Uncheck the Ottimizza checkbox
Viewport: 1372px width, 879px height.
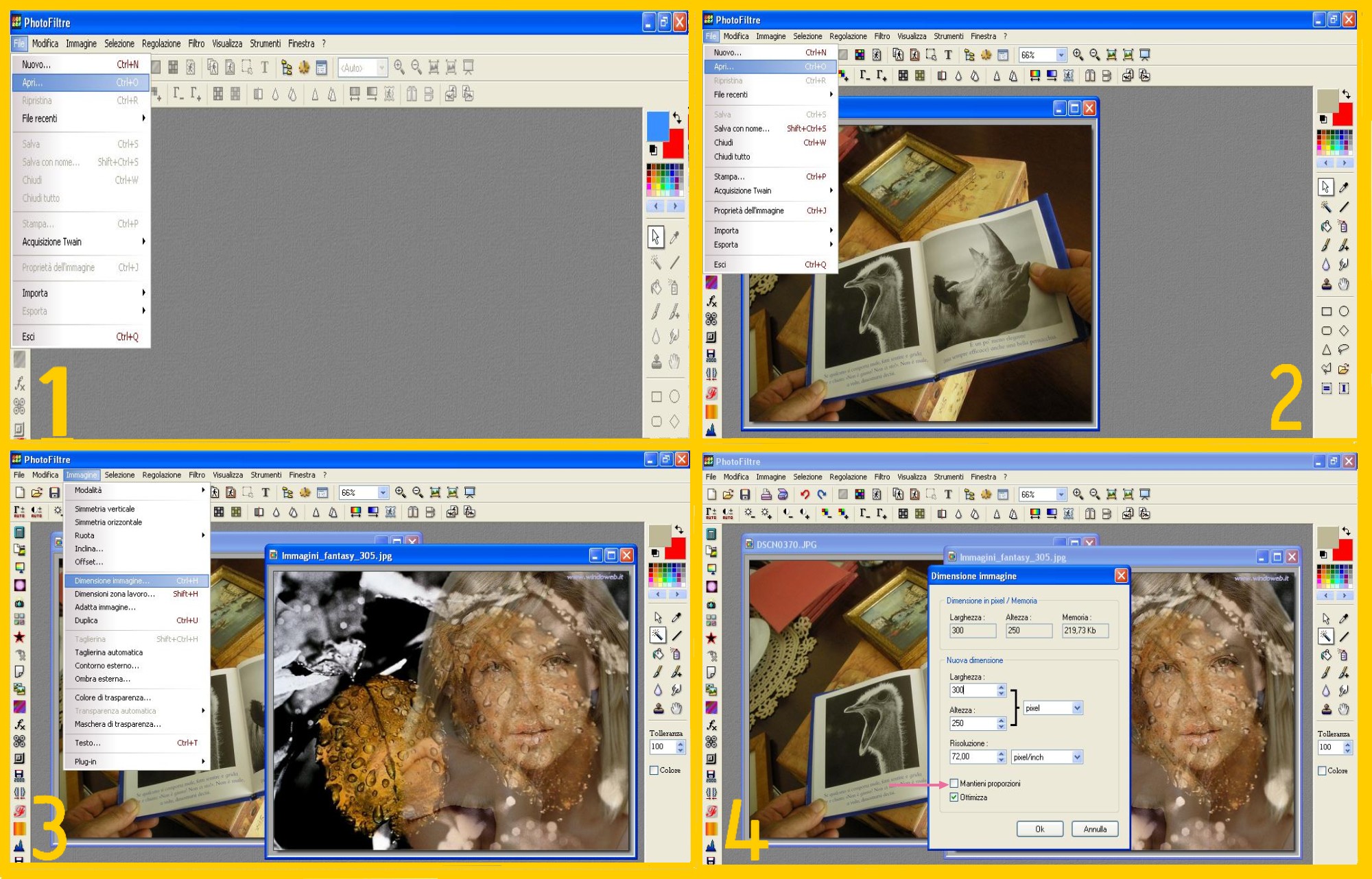(954, 797)
